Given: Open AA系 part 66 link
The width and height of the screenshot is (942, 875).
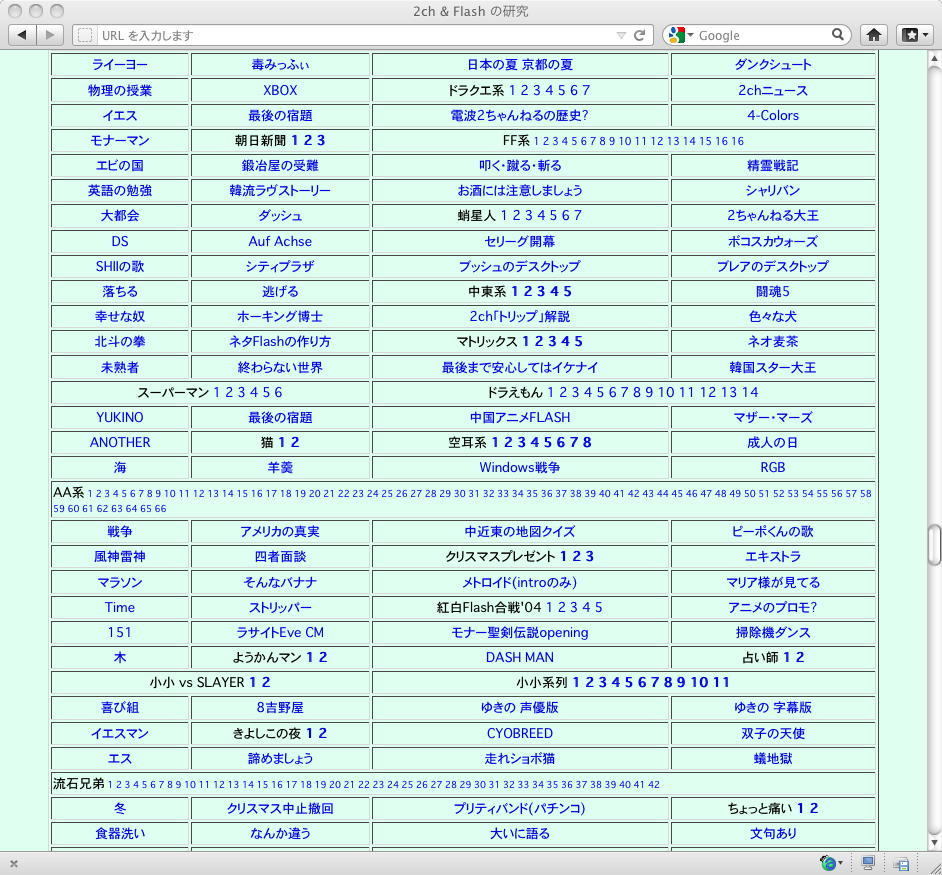Looking at the screenshot, I should (x=160, y=509).
